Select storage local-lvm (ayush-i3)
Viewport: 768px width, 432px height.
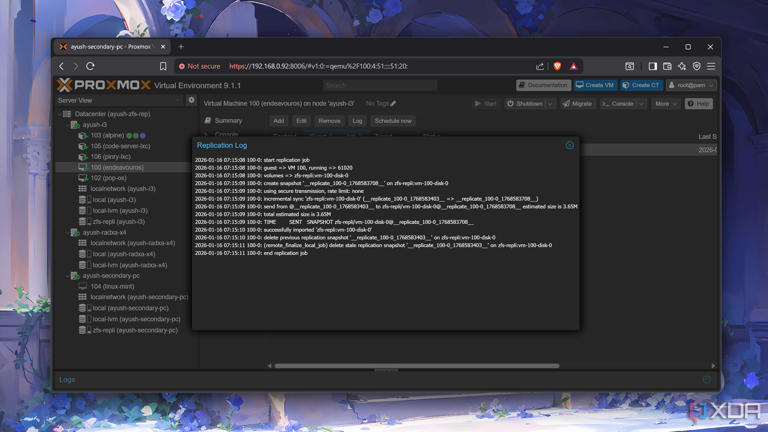(120, 211)
